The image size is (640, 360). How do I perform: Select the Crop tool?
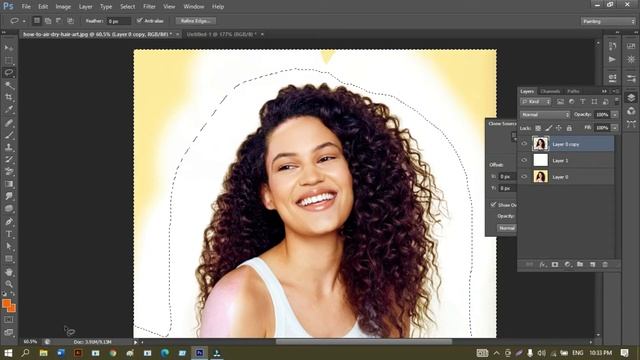[9, 97]
